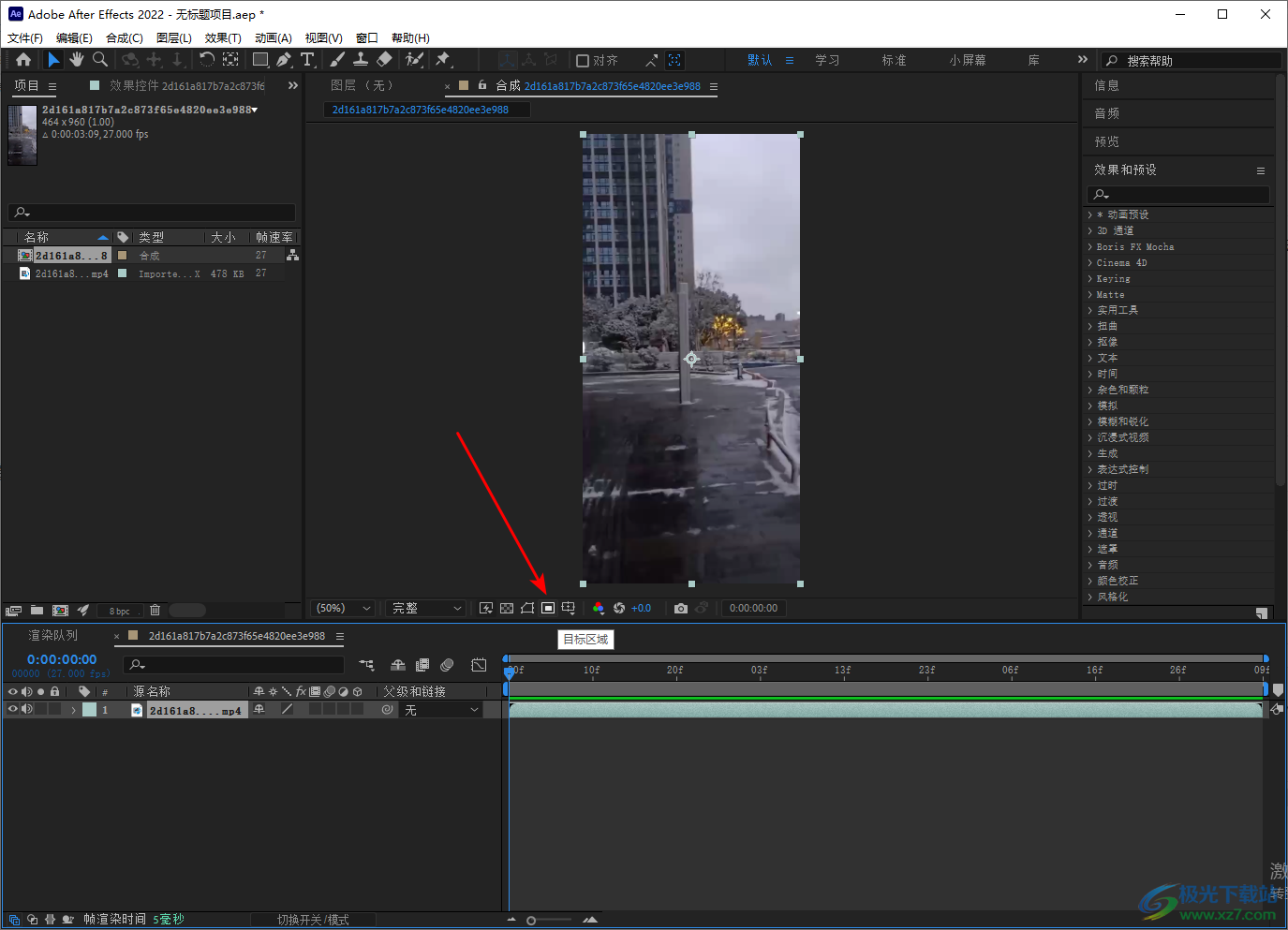Select the Puppet Pin tool
1288x930 pixels.
[x=443, y=60]
